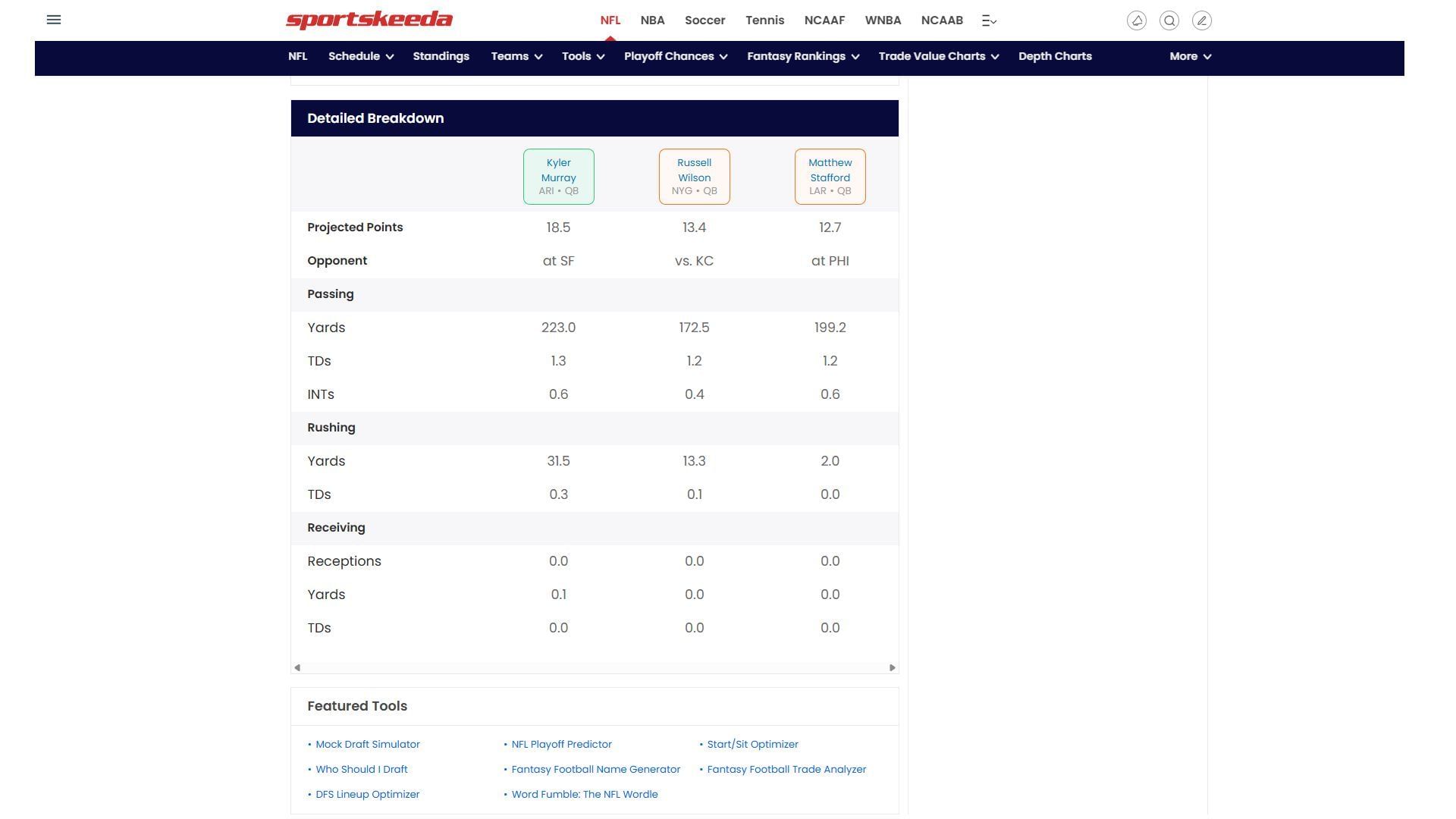This screenshot has height=819, width=1456.
Task: Click the 172.5 passing yards value
Action: tap(694, 328)
